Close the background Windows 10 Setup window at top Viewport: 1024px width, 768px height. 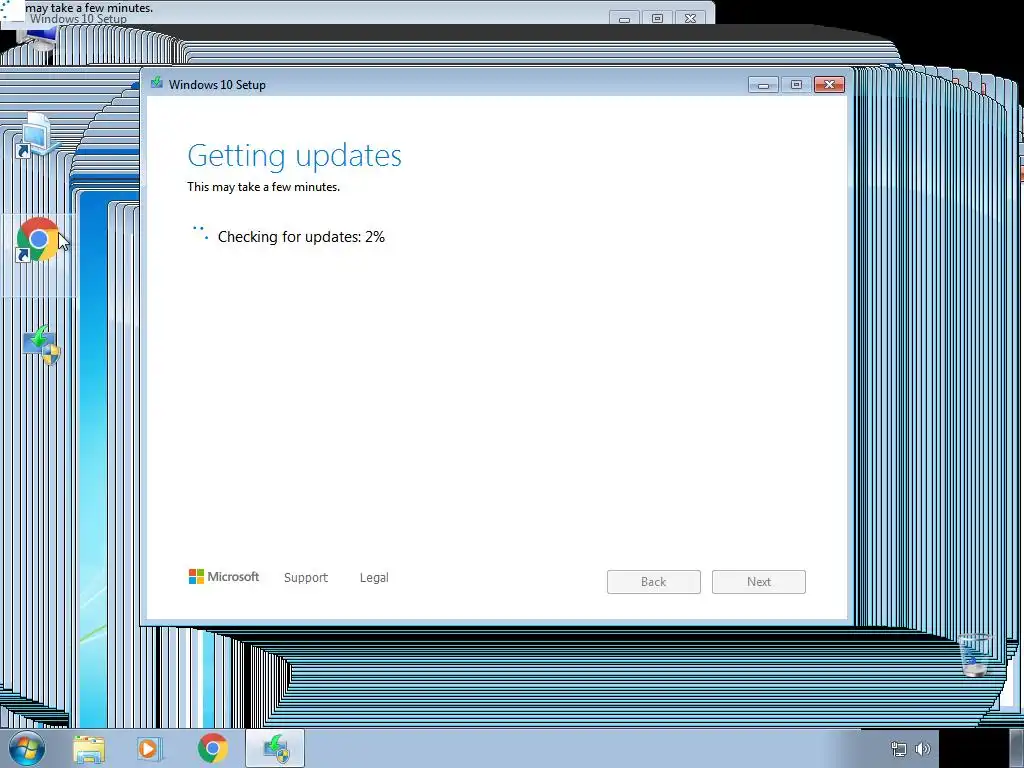tap(690, 18)
